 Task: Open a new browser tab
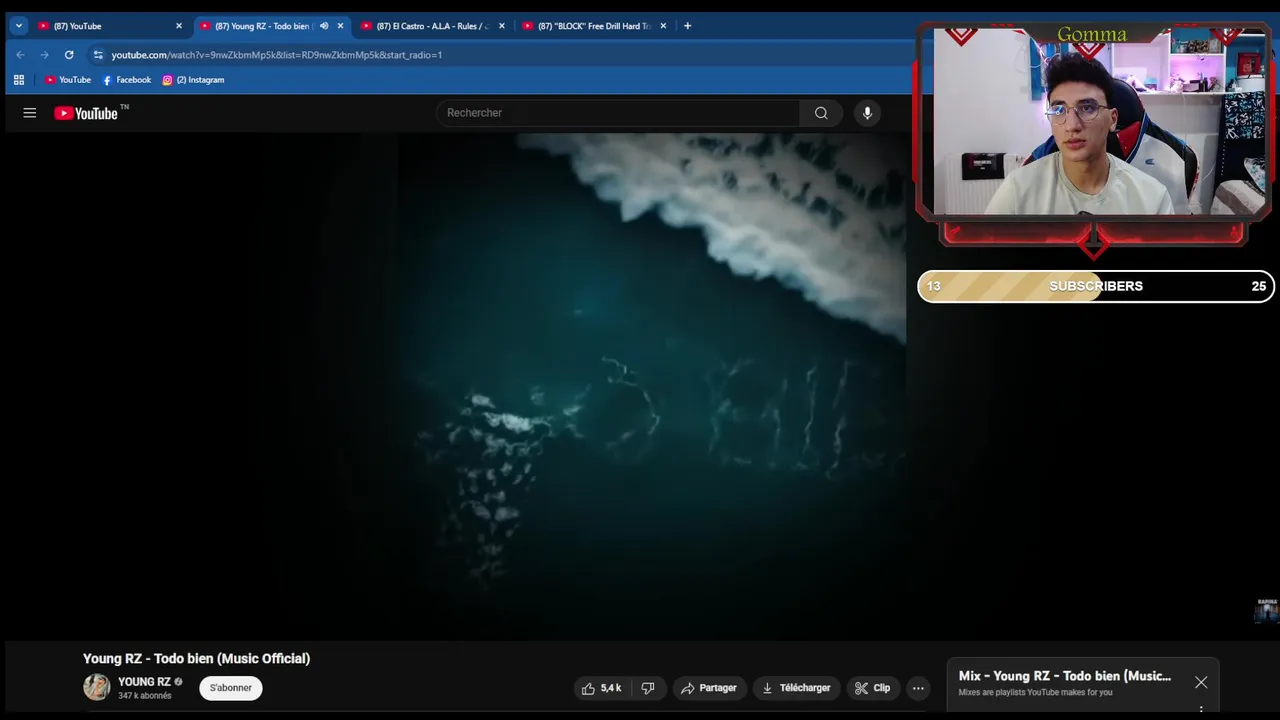click(x=687, y=26)
